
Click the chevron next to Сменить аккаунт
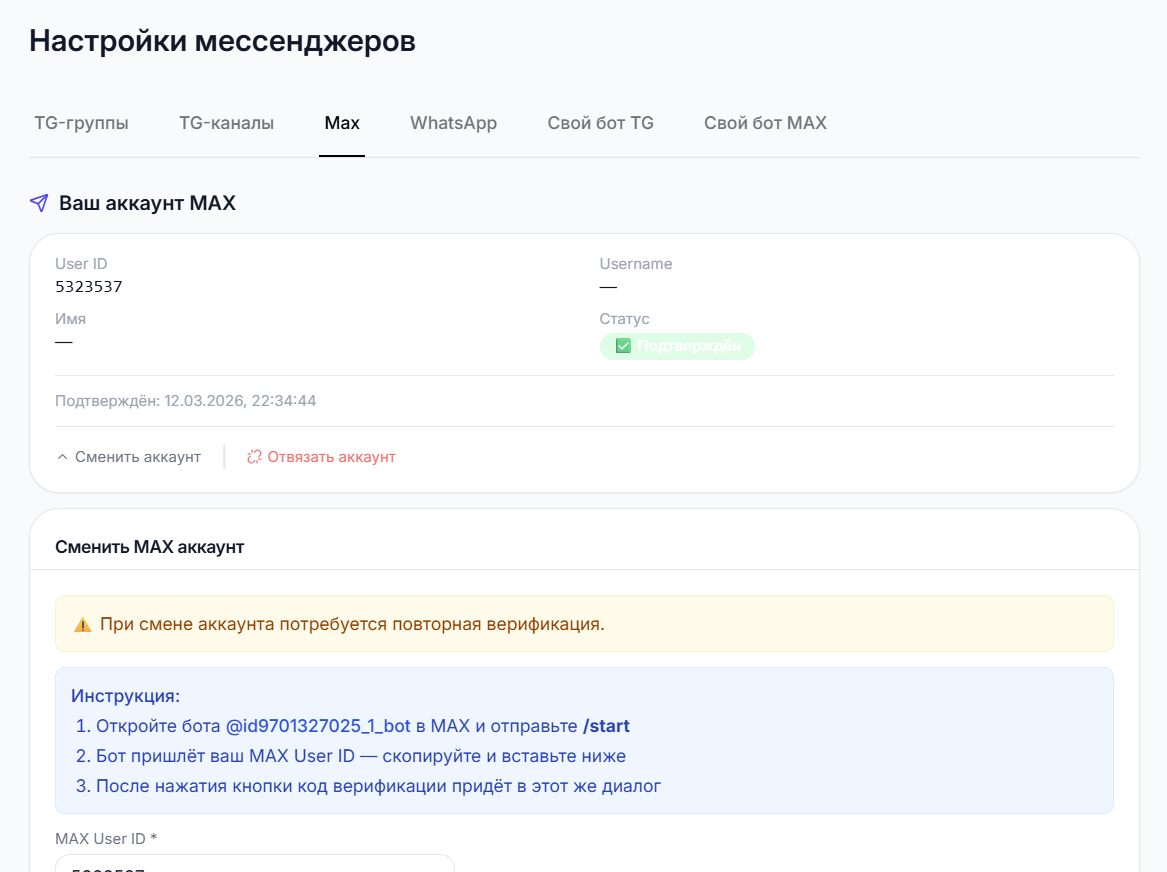pos(63,457)
